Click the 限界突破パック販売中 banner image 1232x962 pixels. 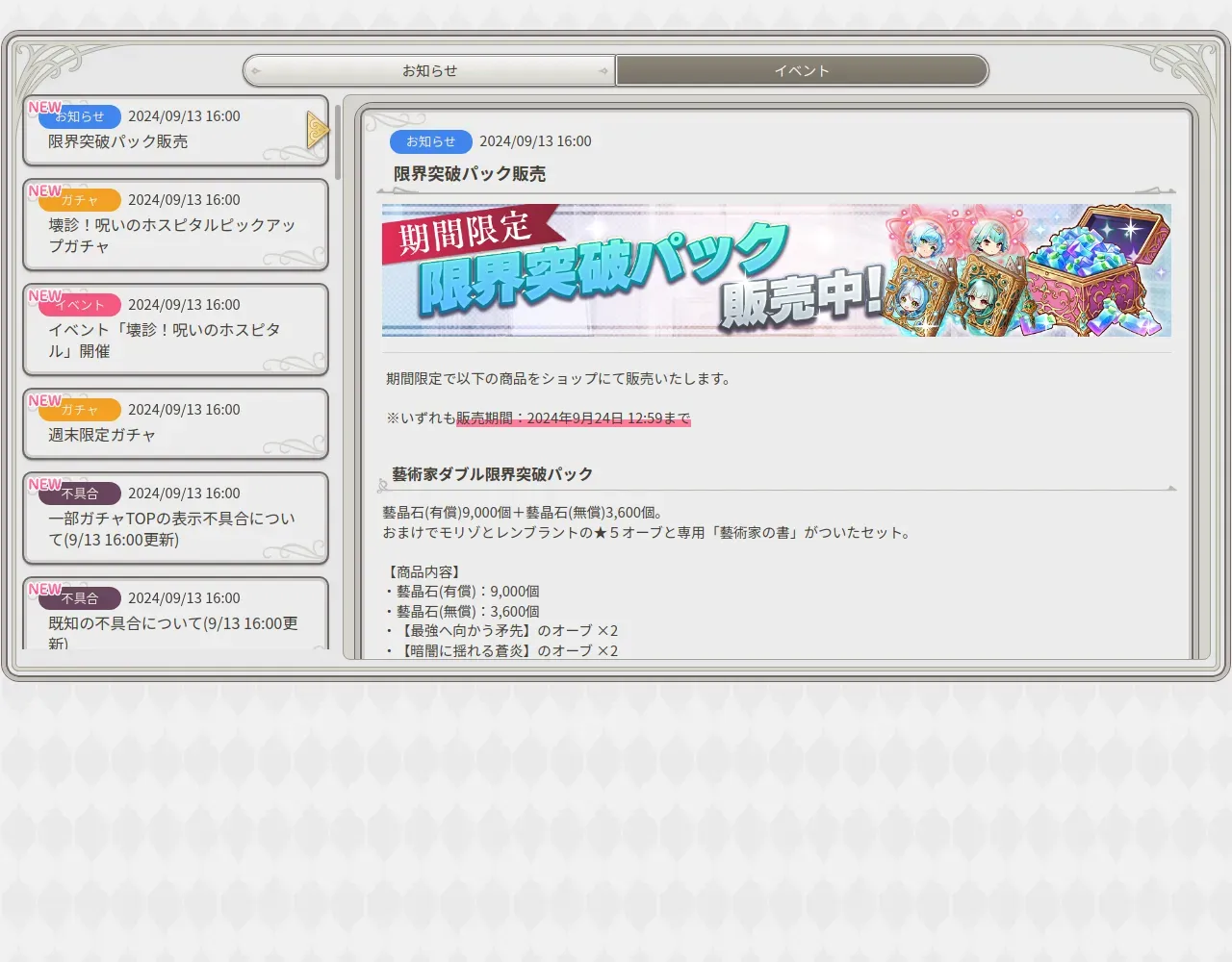click(x=777, y=270)
